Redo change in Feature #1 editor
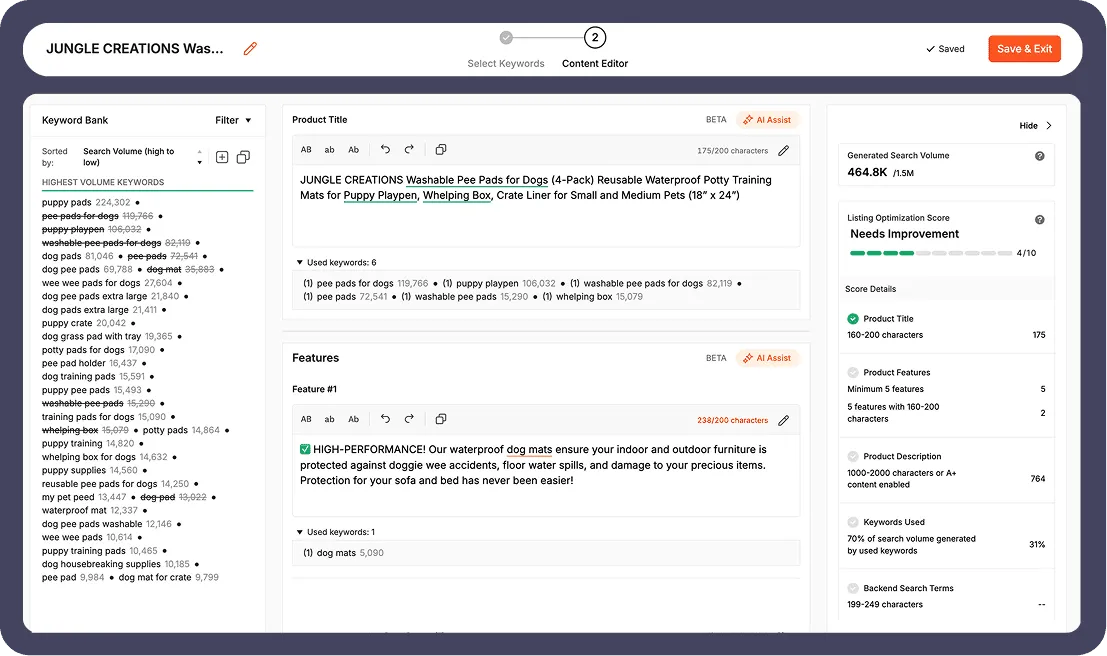This screenshot has height=656, width=1107. 409,419
